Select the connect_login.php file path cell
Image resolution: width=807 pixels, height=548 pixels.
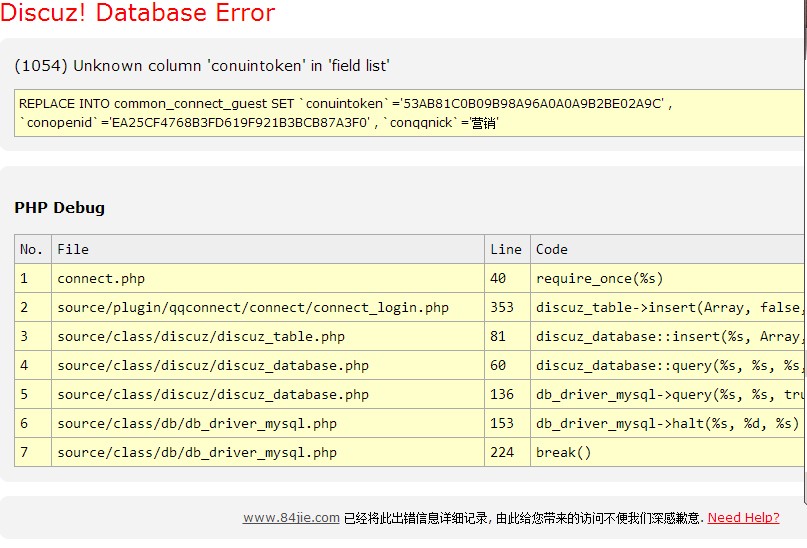[x=268, y=308]
